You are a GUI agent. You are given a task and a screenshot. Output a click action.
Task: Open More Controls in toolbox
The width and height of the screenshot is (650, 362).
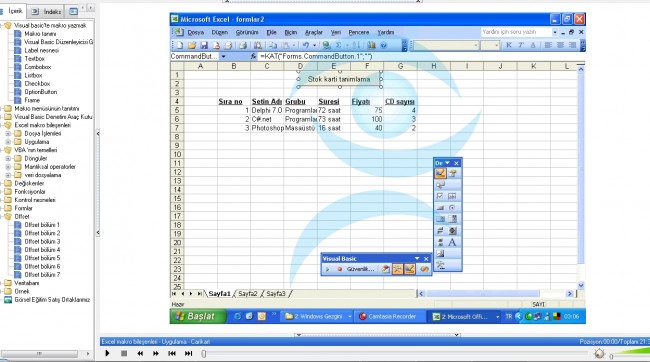(440, 265)
